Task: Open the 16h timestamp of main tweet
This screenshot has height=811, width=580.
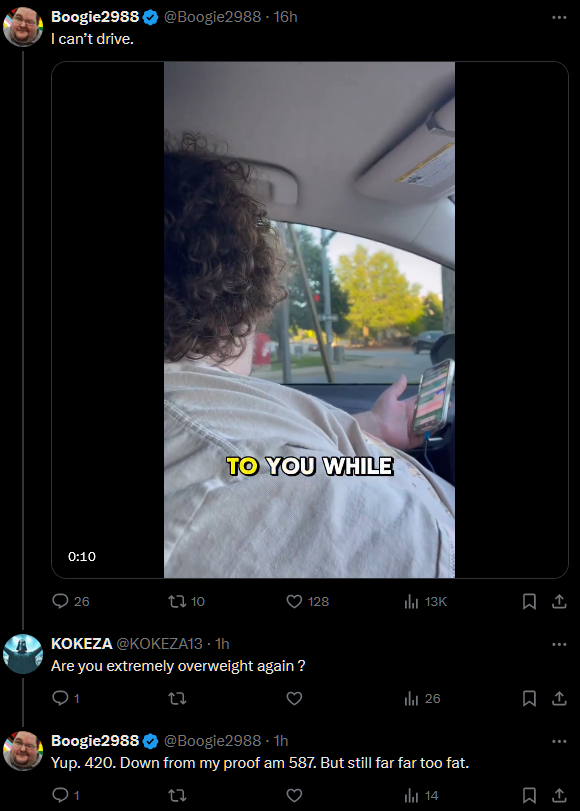Action: (286, 17)
